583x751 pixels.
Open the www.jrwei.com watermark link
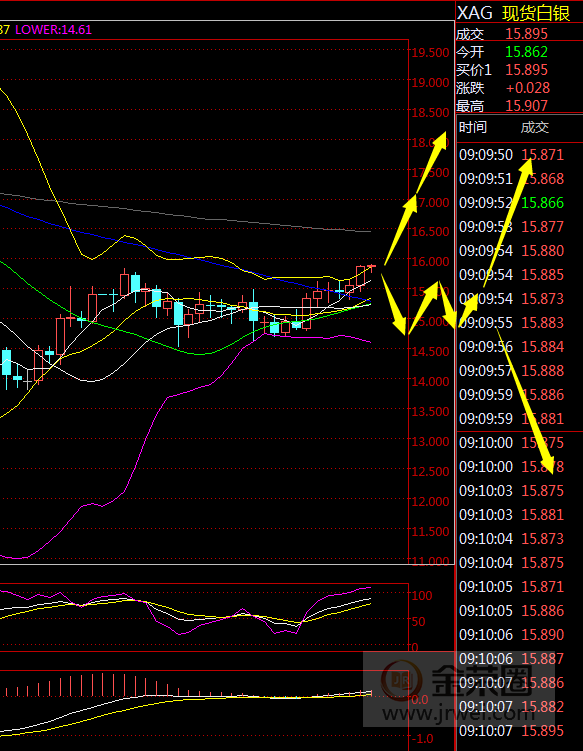(458, 715)
